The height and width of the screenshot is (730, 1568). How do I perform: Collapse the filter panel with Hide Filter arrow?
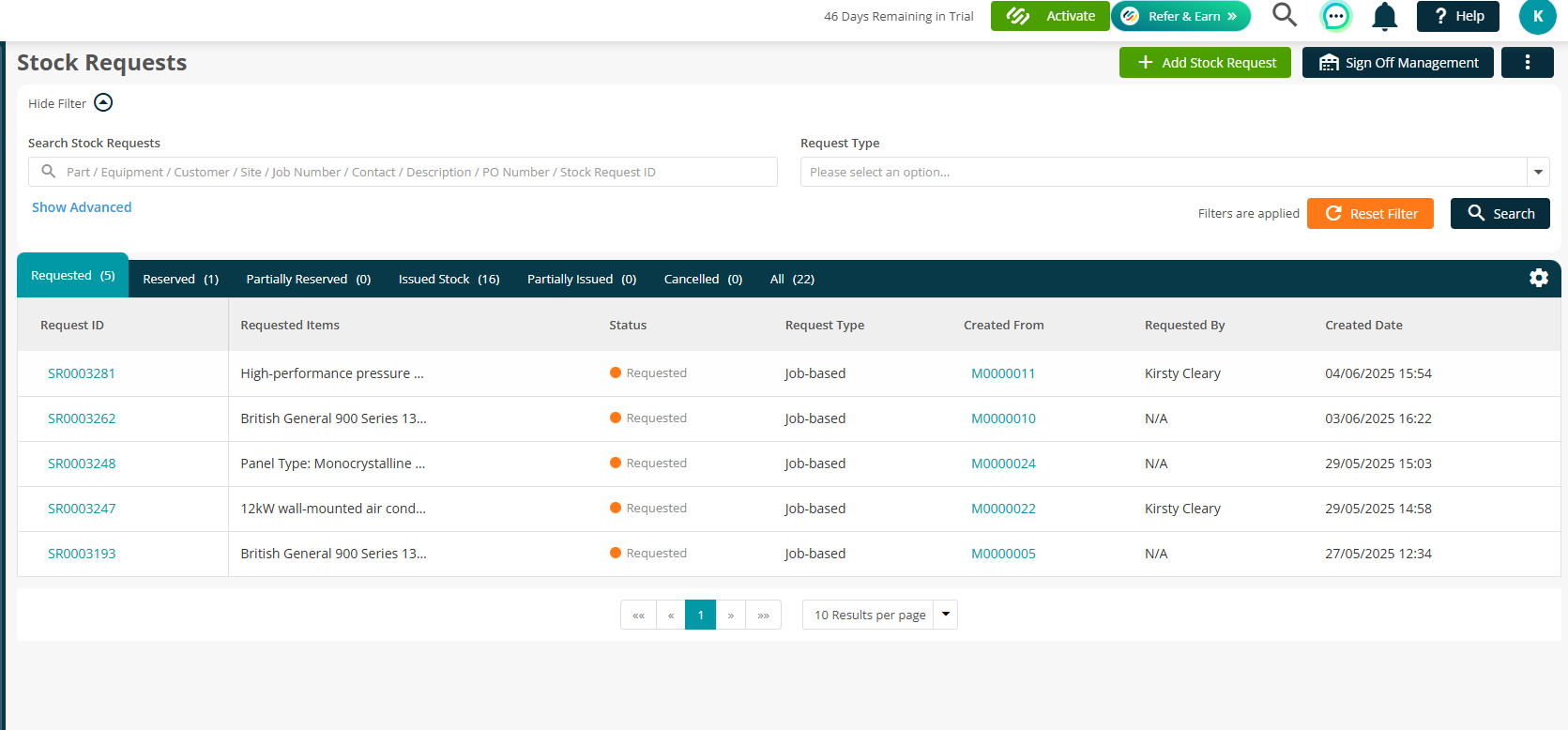tap(103, 103)
